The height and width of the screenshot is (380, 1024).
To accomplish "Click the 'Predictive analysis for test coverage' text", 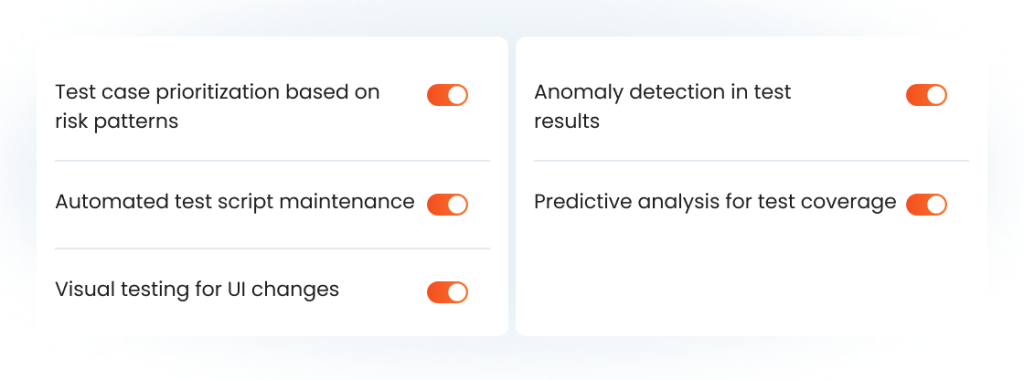I will coord(715,202).
